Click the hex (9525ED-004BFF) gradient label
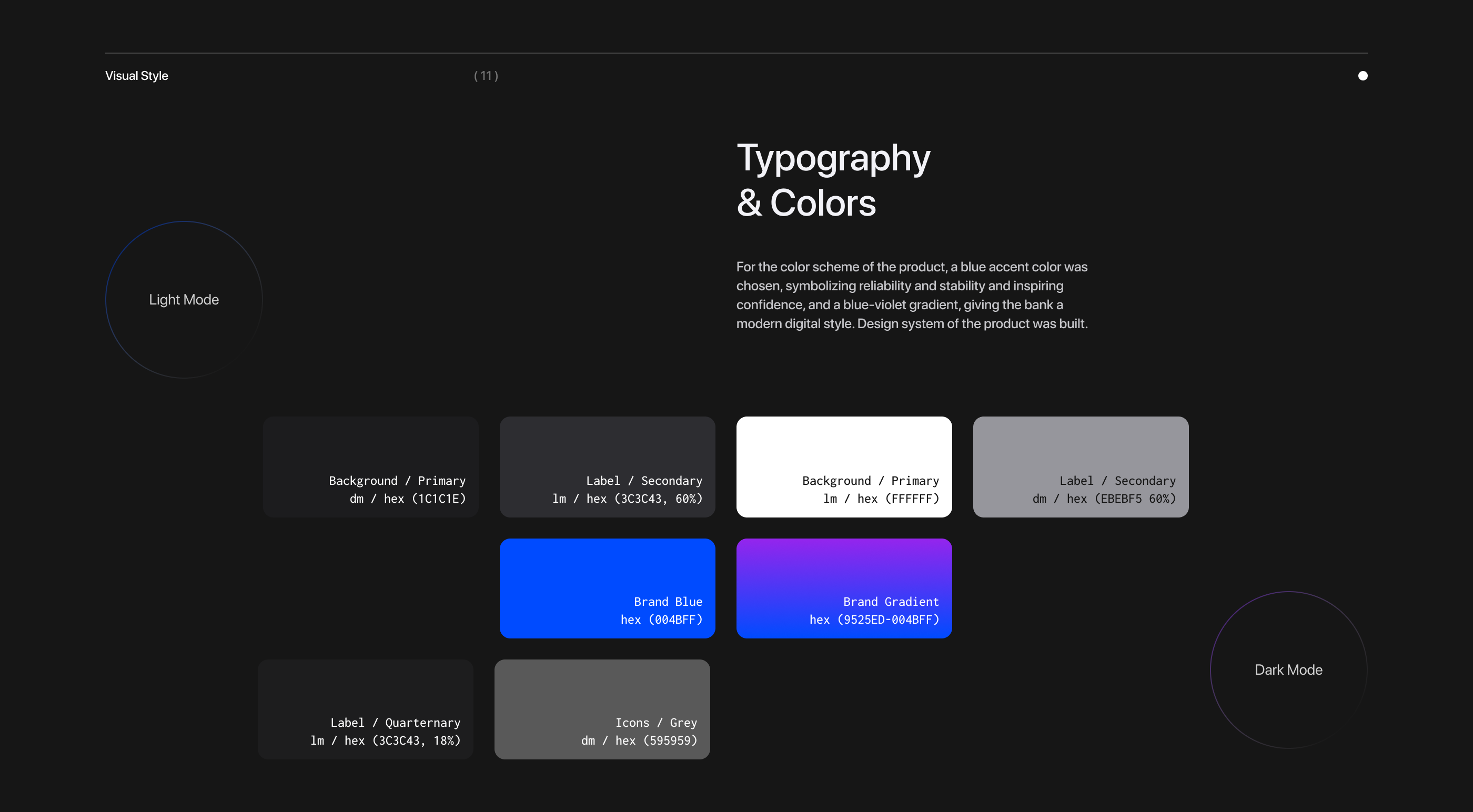Screen dimensions: 1473x812 point(874,620)
